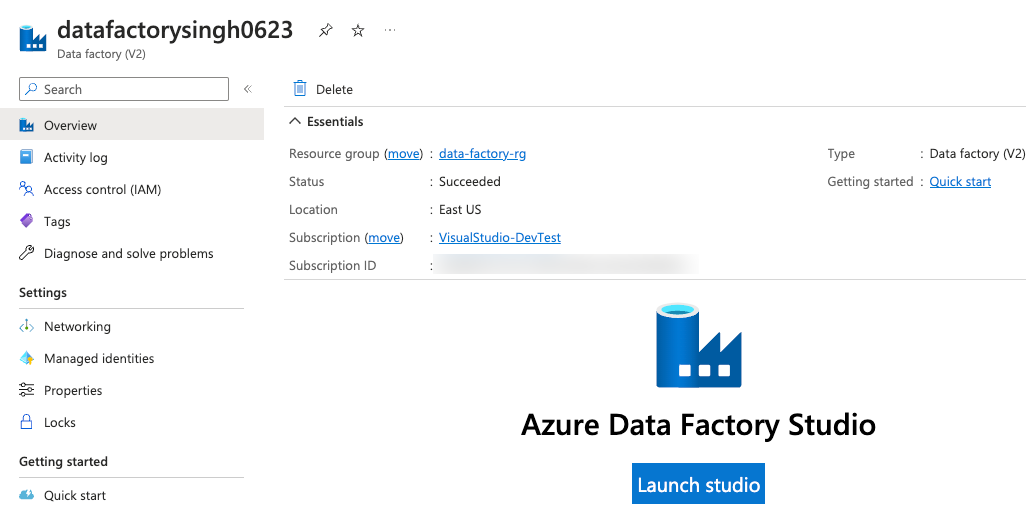Open the VisualStudio-DevTest subscription link
The image size is (1026, 514).
pyautogui.click(x=500, y=237)
